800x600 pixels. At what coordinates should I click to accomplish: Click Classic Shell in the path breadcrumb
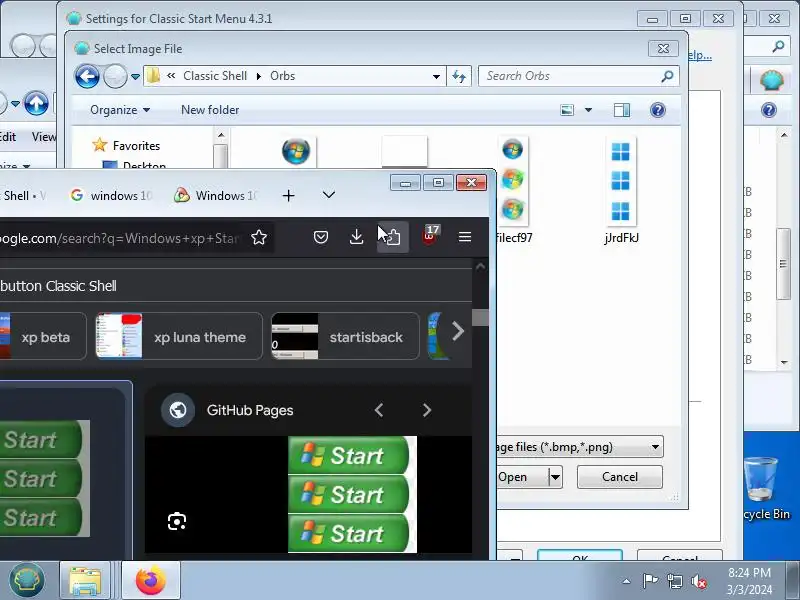pos(215,76)
